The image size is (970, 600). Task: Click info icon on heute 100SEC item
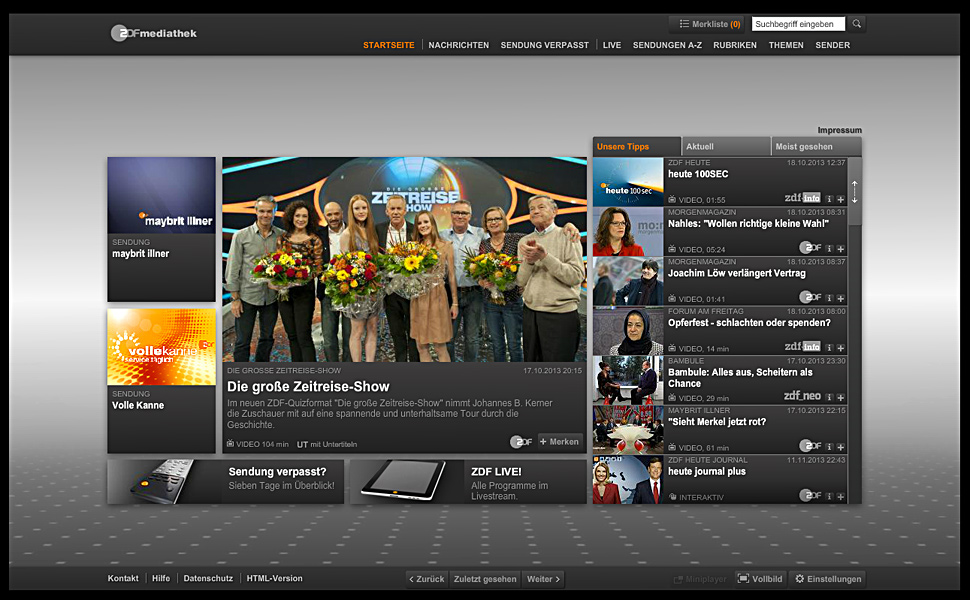(x=829, y=198)
